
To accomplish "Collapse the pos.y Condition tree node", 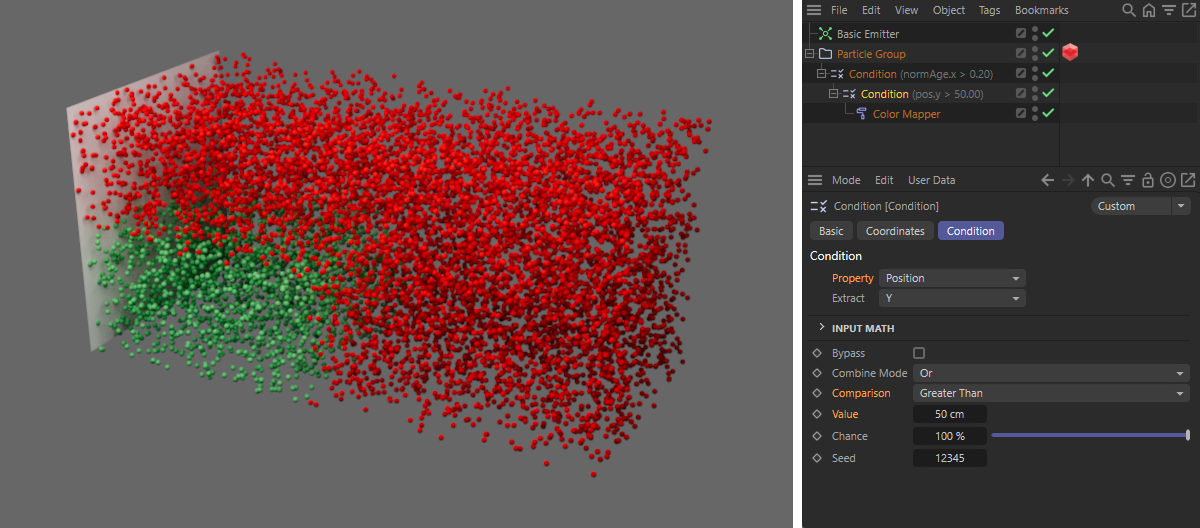I will (833, 94).
